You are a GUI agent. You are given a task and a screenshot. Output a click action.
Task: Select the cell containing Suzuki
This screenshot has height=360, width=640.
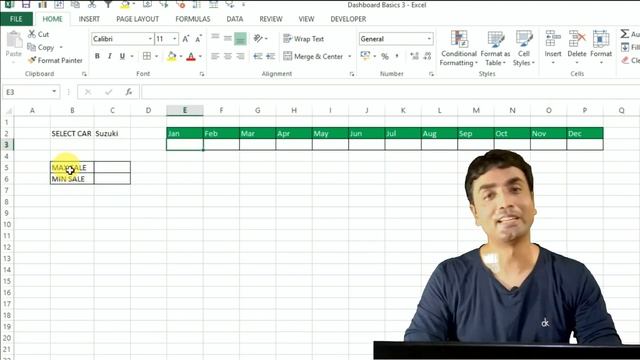click(x=112, y=133)
